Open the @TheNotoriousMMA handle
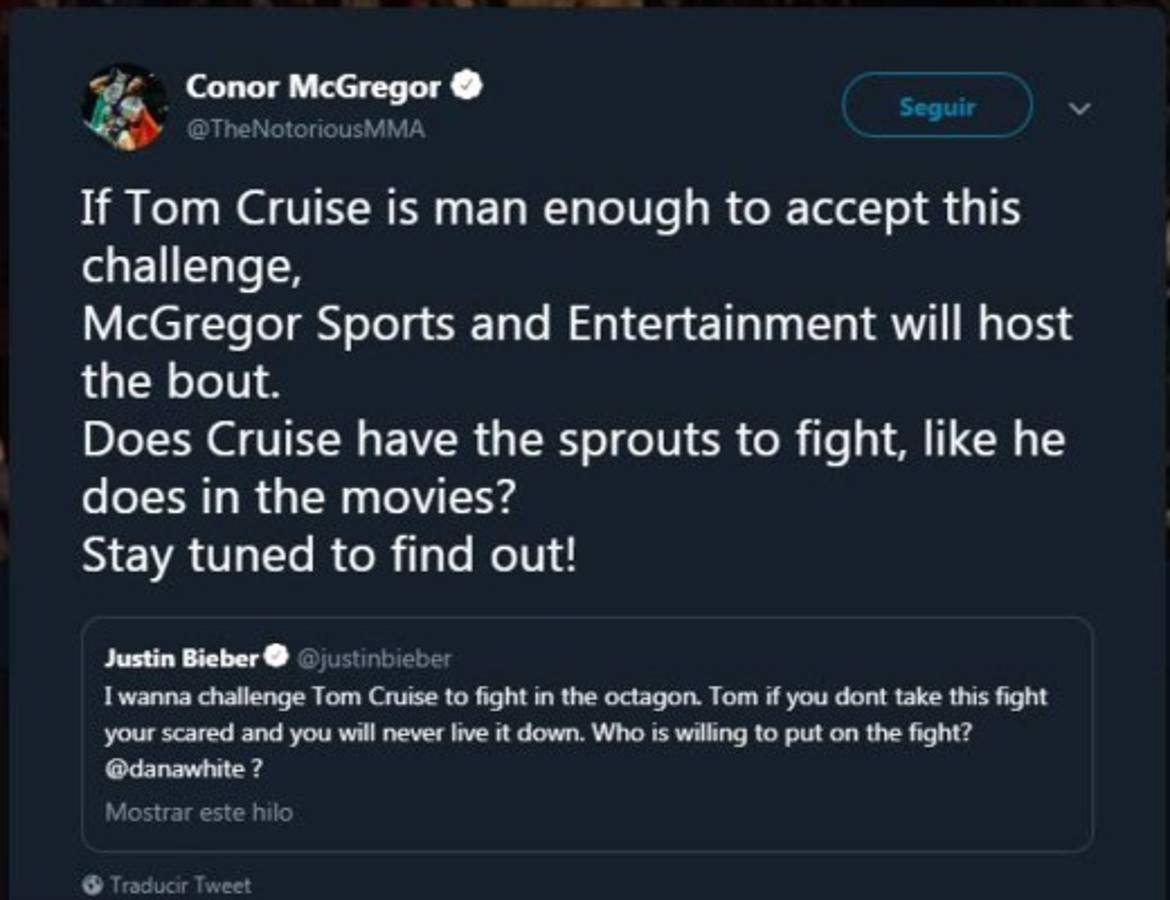1170x900 pixels. click(305, 129)
